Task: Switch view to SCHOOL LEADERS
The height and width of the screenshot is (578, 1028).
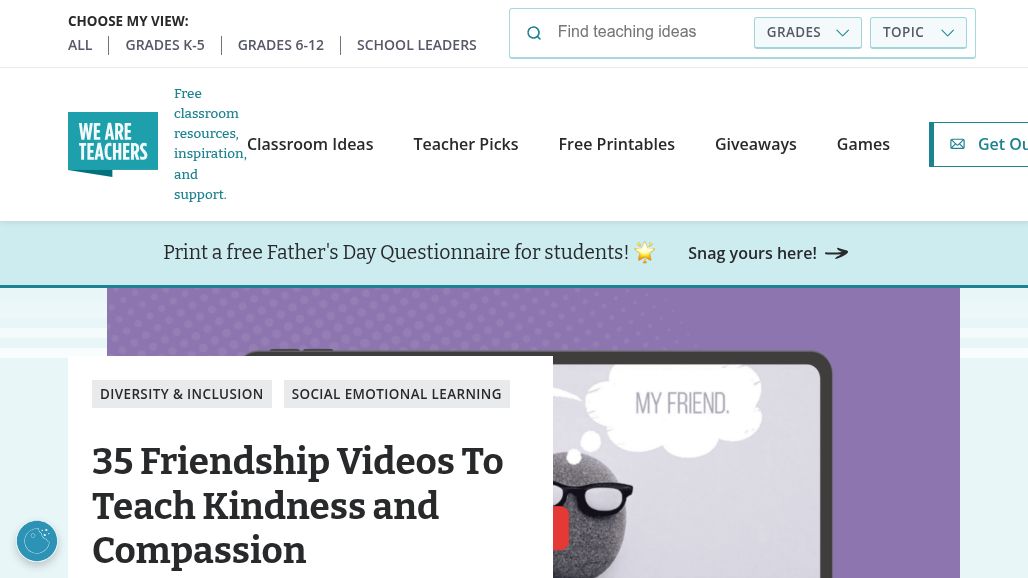Action: pos(416,45)
